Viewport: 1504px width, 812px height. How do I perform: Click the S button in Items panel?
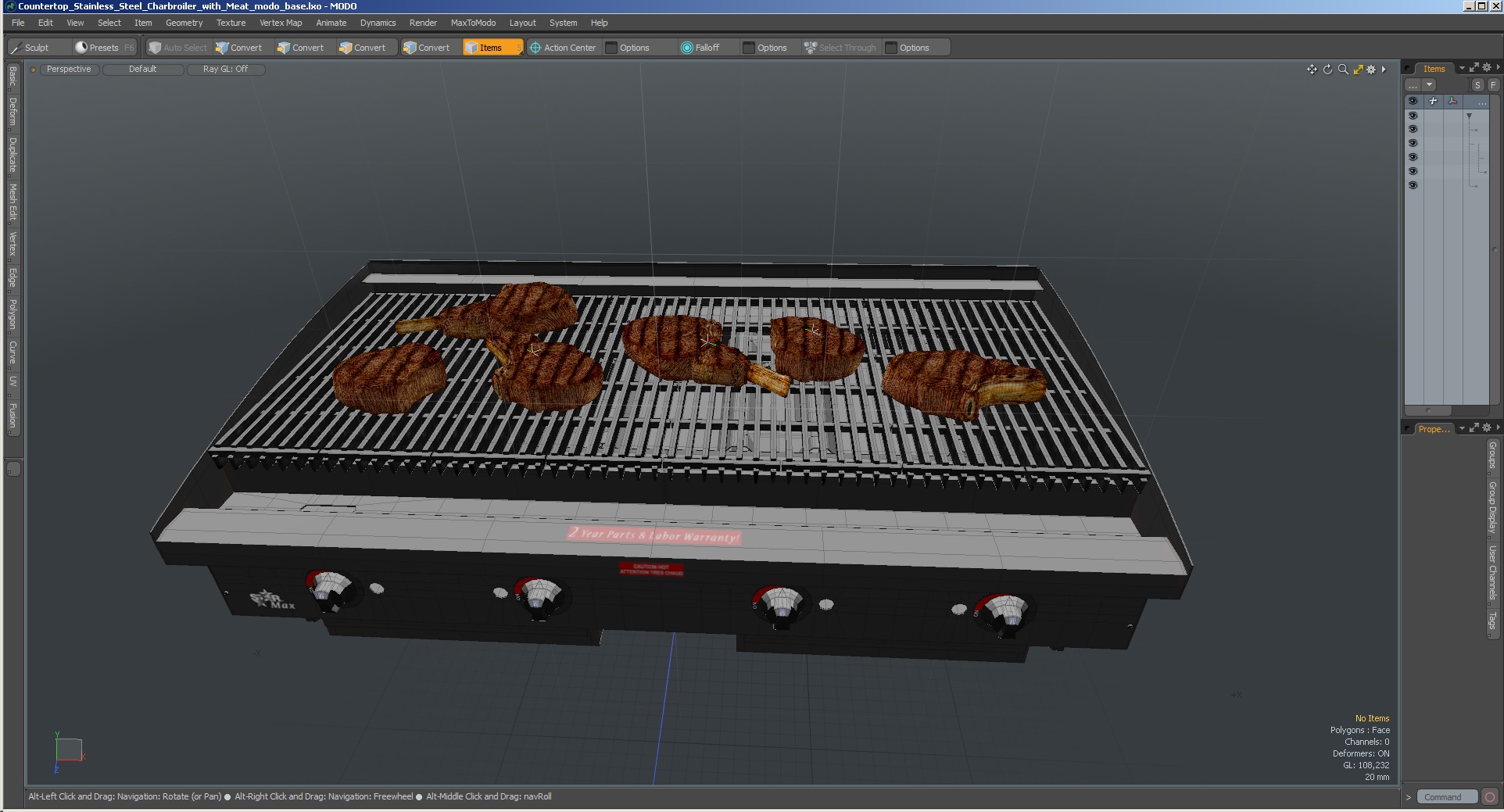pyautogui.click(x=1477, y=84)
